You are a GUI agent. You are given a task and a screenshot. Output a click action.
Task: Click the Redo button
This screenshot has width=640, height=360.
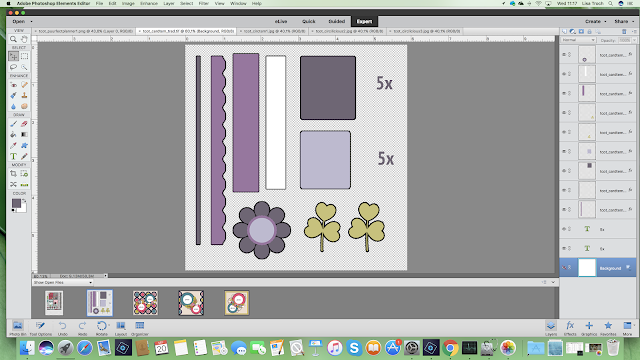click(82, 328)
